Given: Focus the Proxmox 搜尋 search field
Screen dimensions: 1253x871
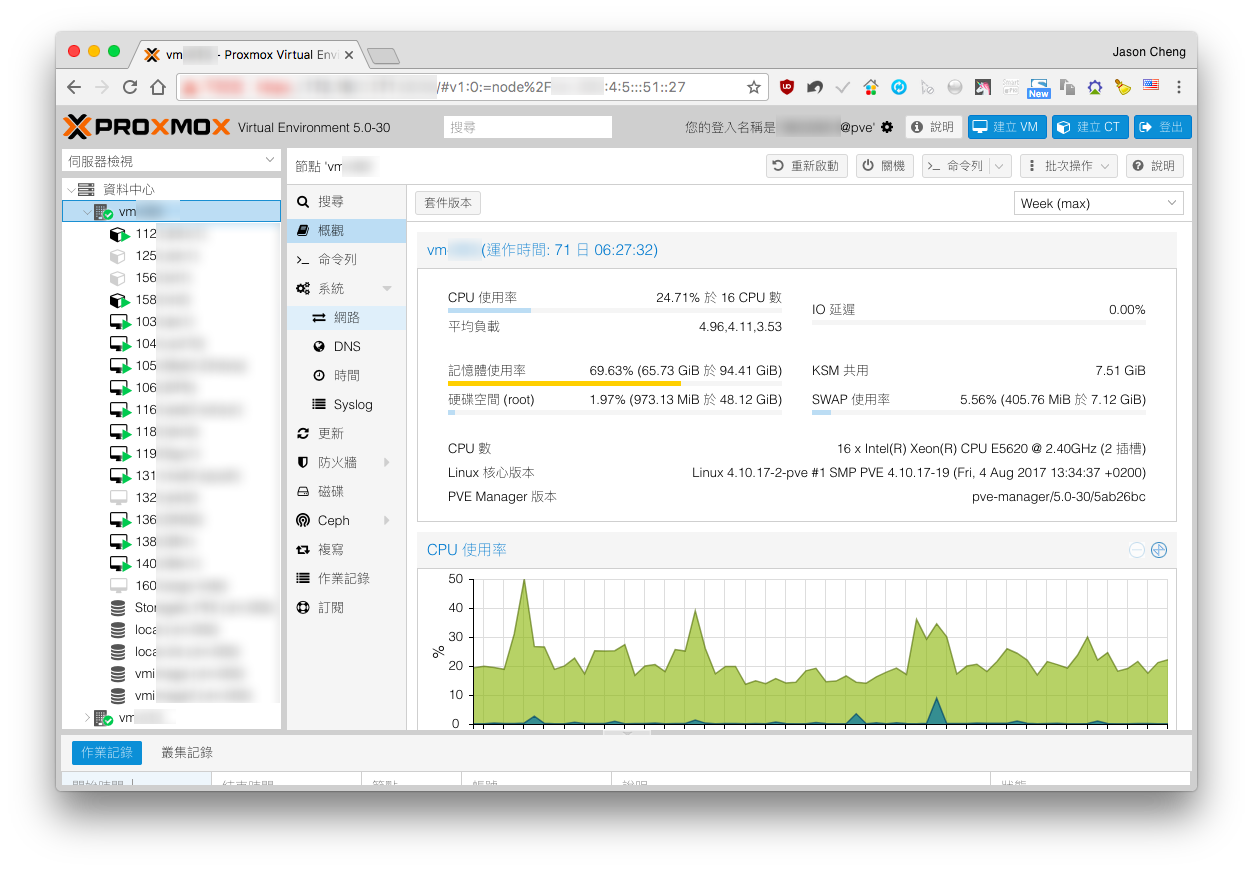Looking at the screenshot, I should tap(528, 127).
